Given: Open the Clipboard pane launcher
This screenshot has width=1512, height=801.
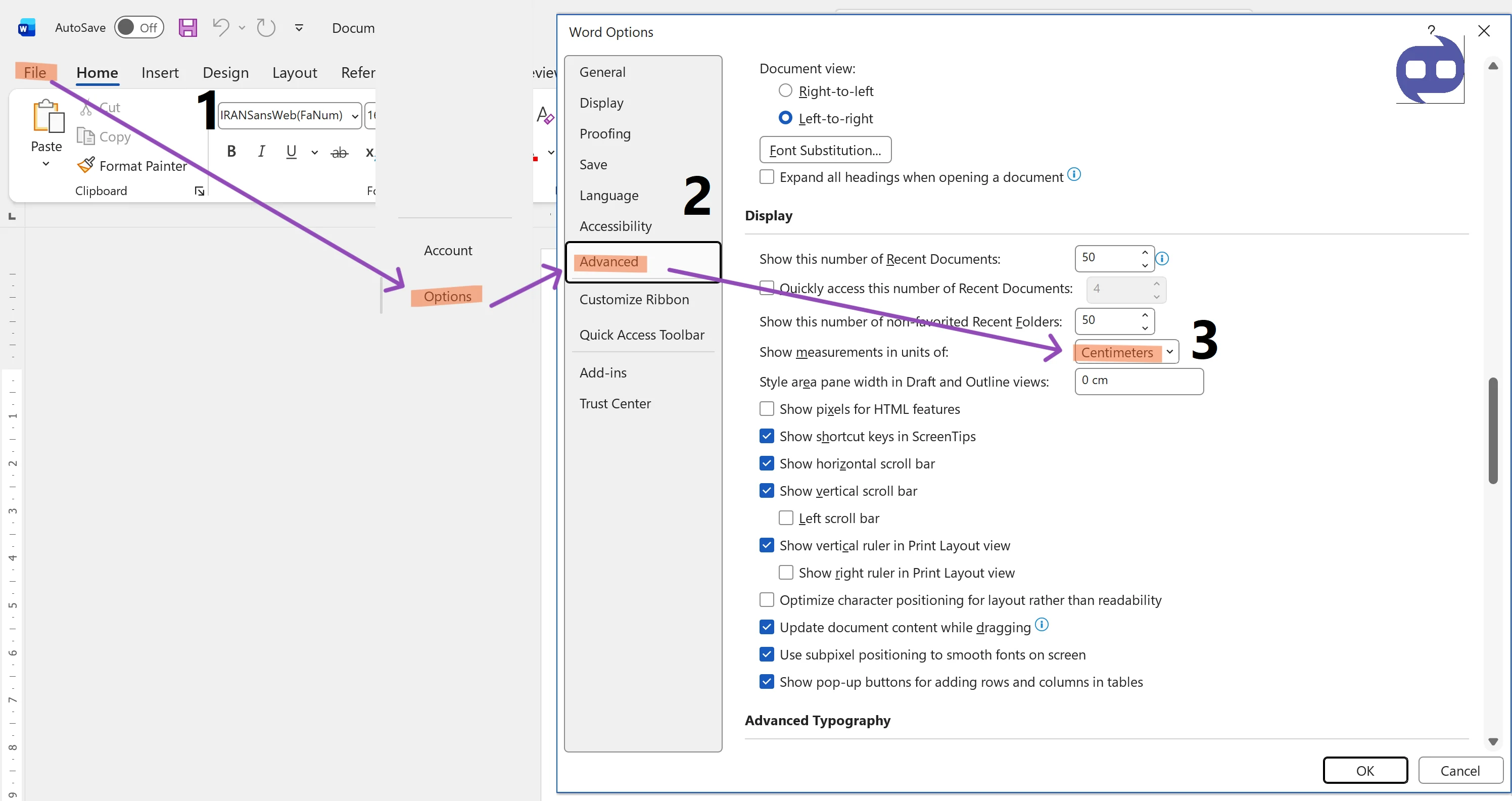Looking at the screenshot, I should tap(200, 192).
